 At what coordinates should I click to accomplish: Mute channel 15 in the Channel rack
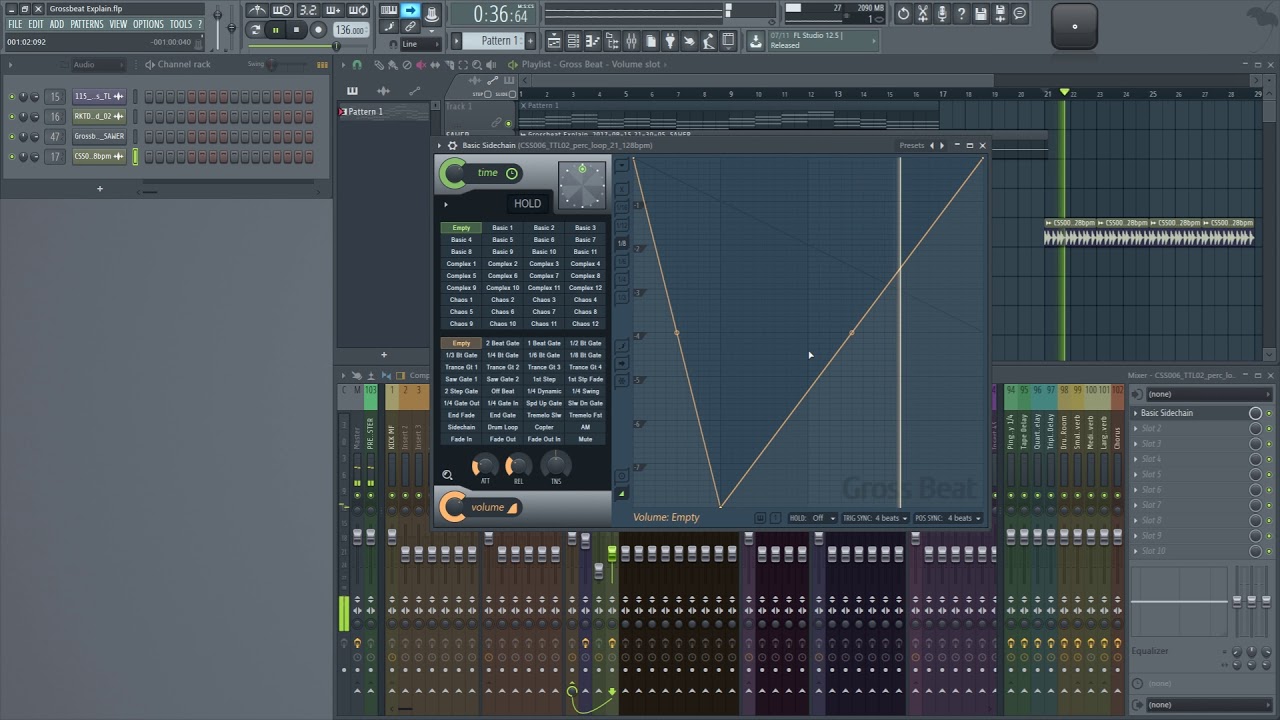pyautogui.click(x=12, y=97)
